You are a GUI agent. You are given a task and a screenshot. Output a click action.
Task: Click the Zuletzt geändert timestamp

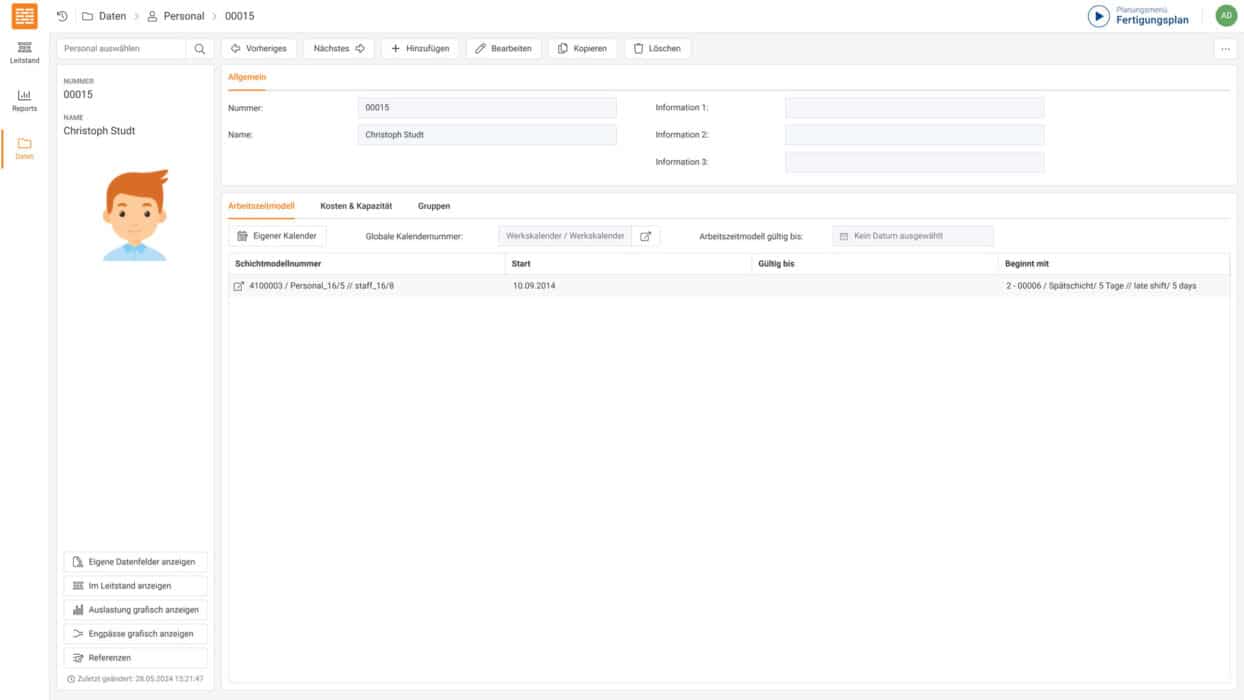tap(135, 679)
